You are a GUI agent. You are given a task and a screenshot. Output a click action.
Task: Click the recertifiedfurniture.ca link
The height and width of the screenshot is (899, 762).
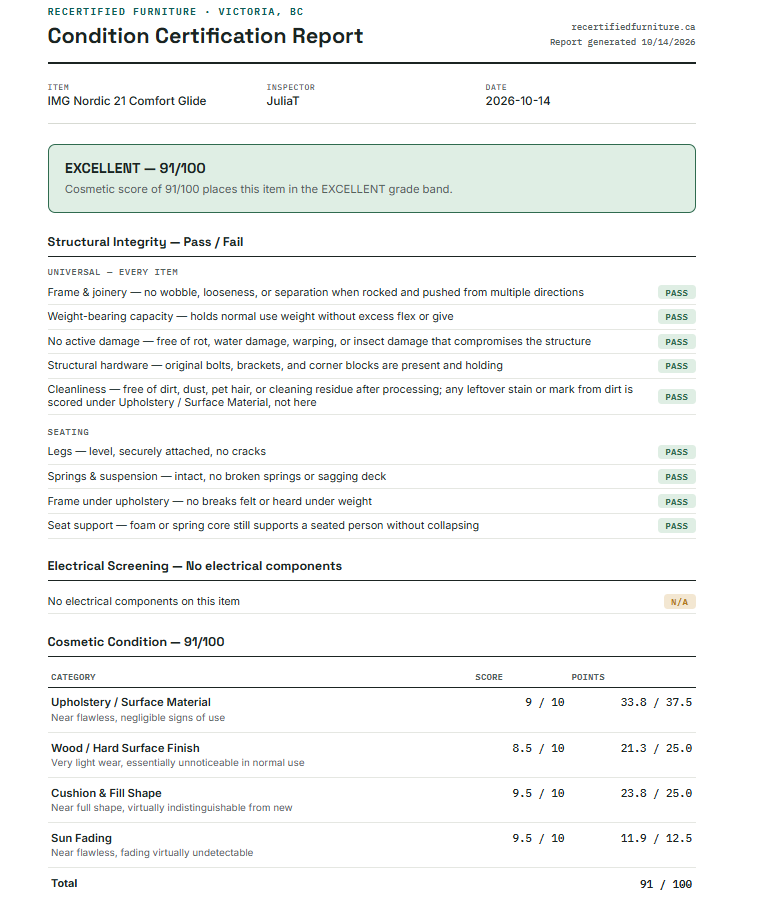pos(633,27)
